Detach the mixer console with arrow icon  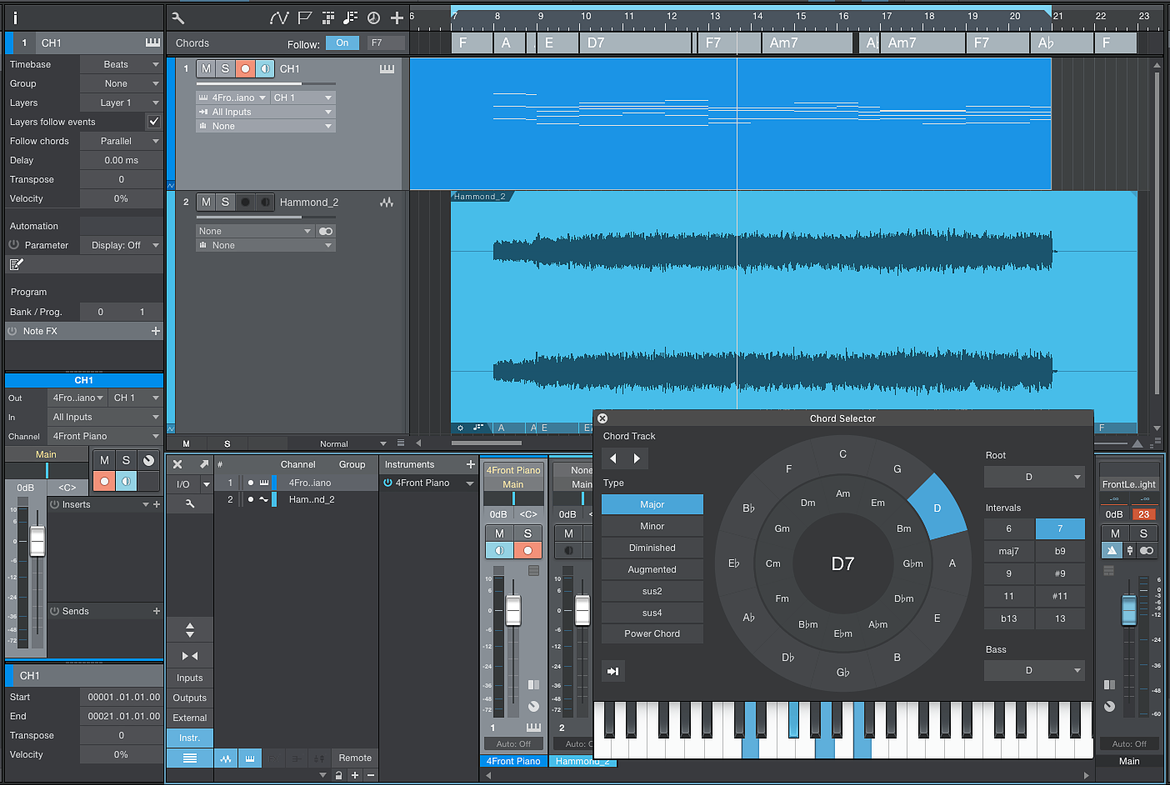pos(204,464)
